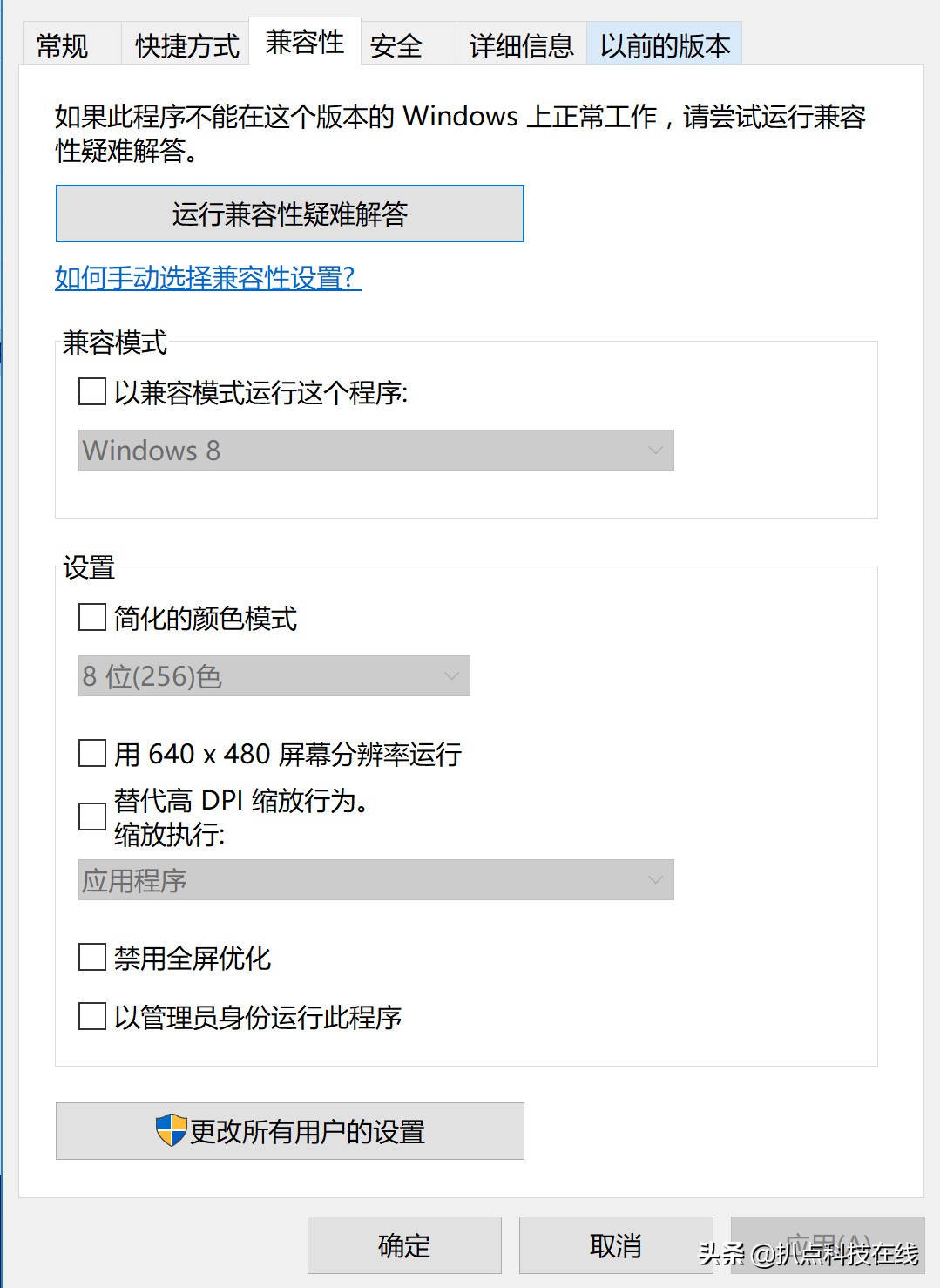The height and width of the screenshot is (1288, 940).
Task: Click 更改所有用户的设置 button
Action: pos(289,1130)
